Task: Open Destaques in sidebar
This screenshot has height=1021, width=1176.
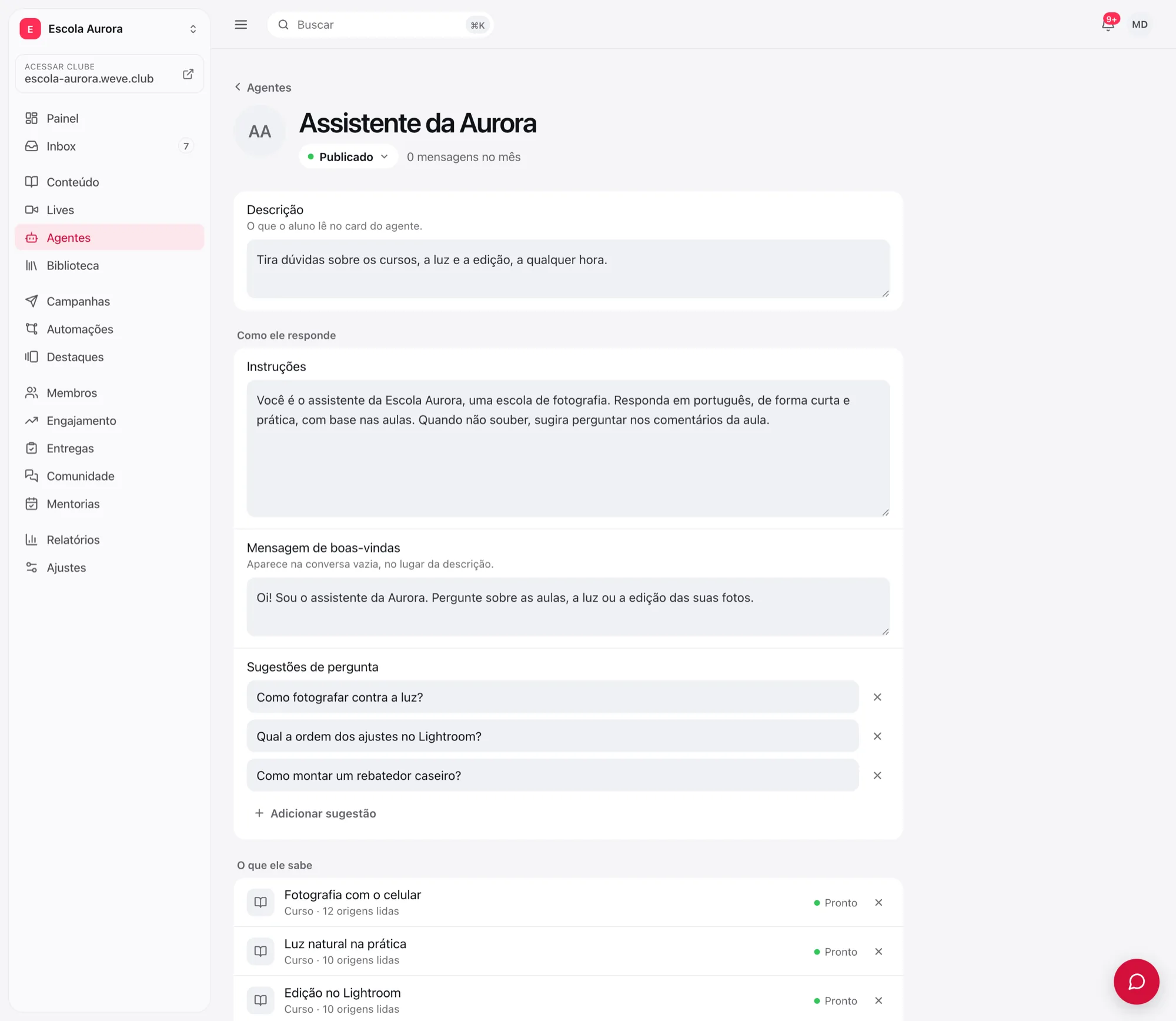Action: click(x=109, y=357)
